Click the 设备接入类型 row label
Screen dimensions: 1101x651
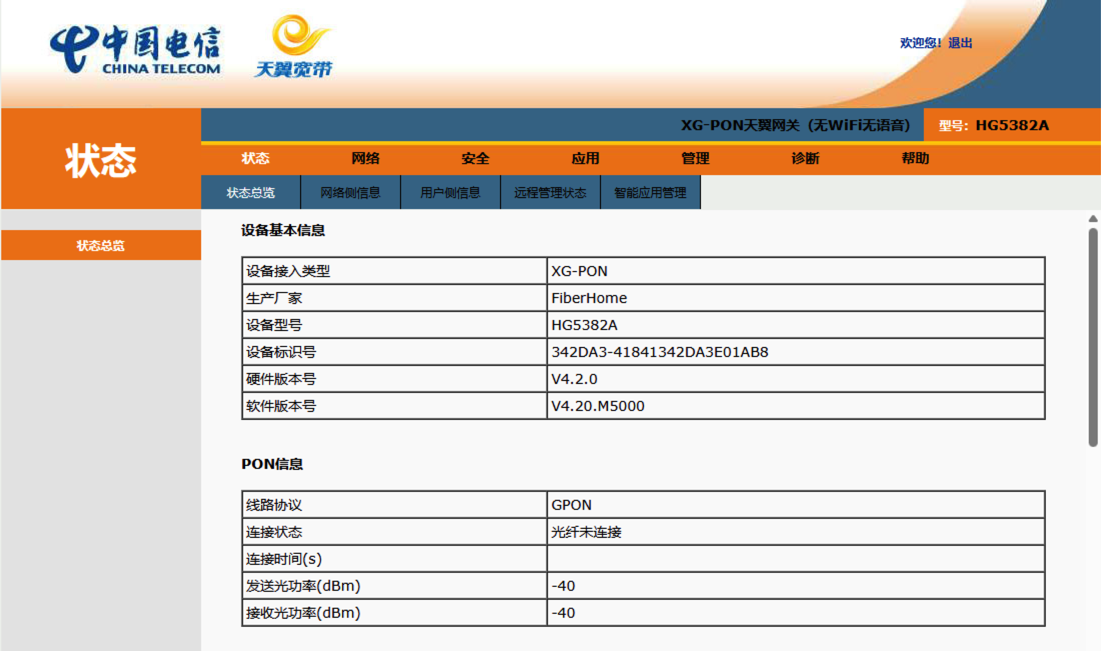288,271
